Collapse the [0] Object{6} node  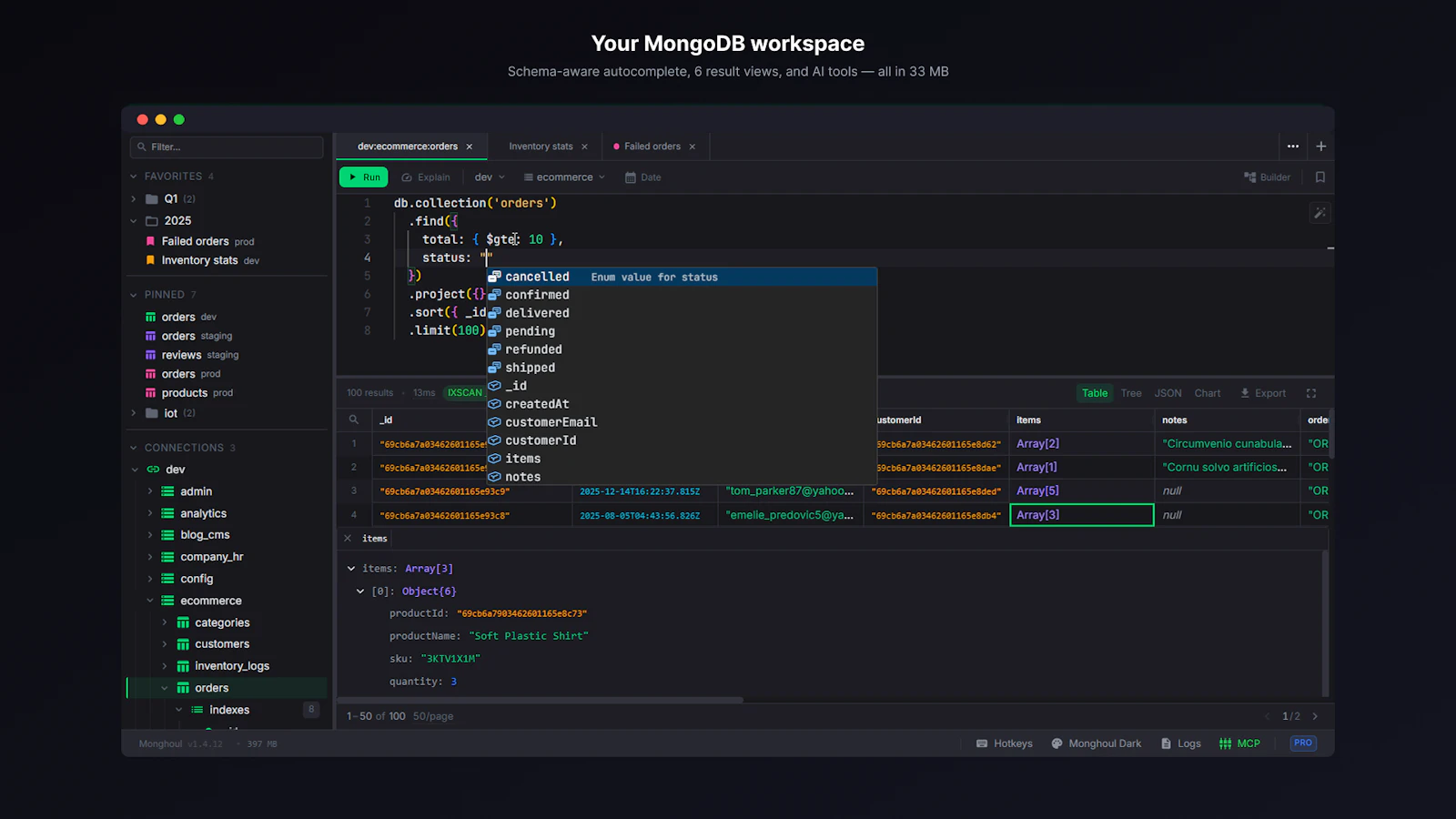[360, 591]
